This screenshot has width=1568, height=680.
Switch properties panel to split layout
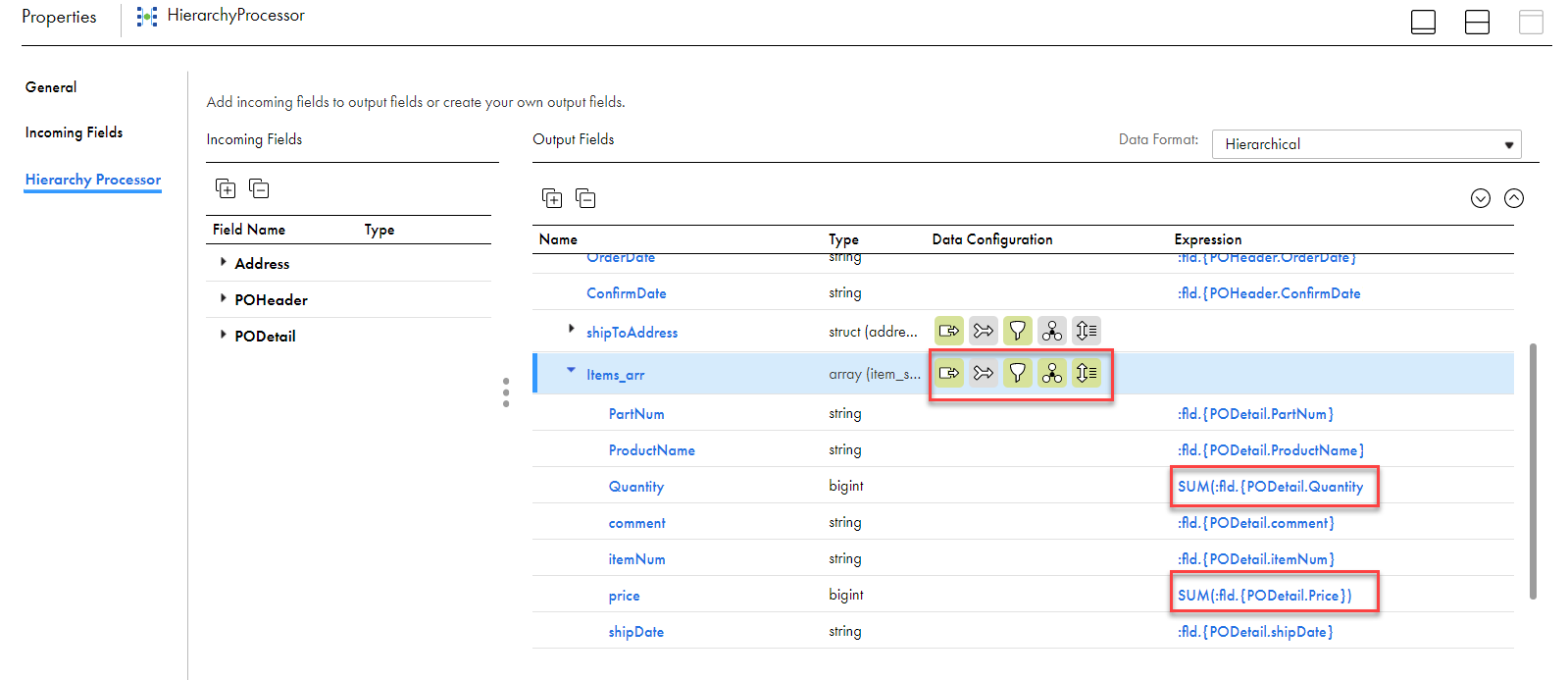[1477, 22]
